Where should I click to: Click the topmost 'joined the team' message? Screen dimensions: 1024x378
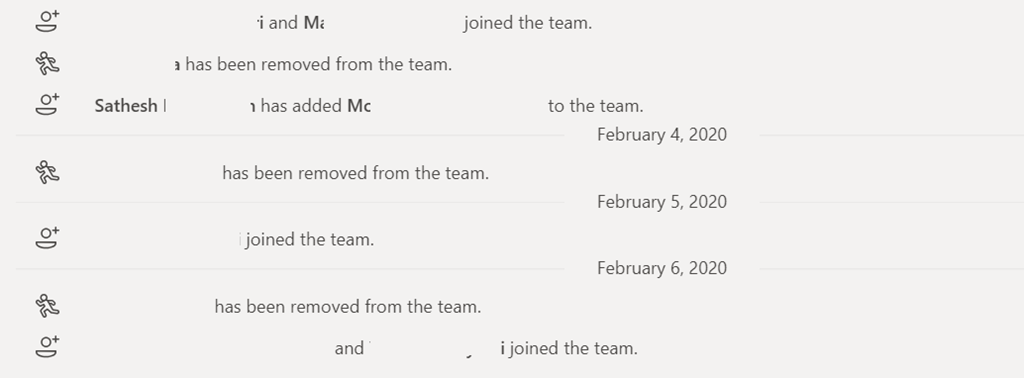click(x=425, y=23)
